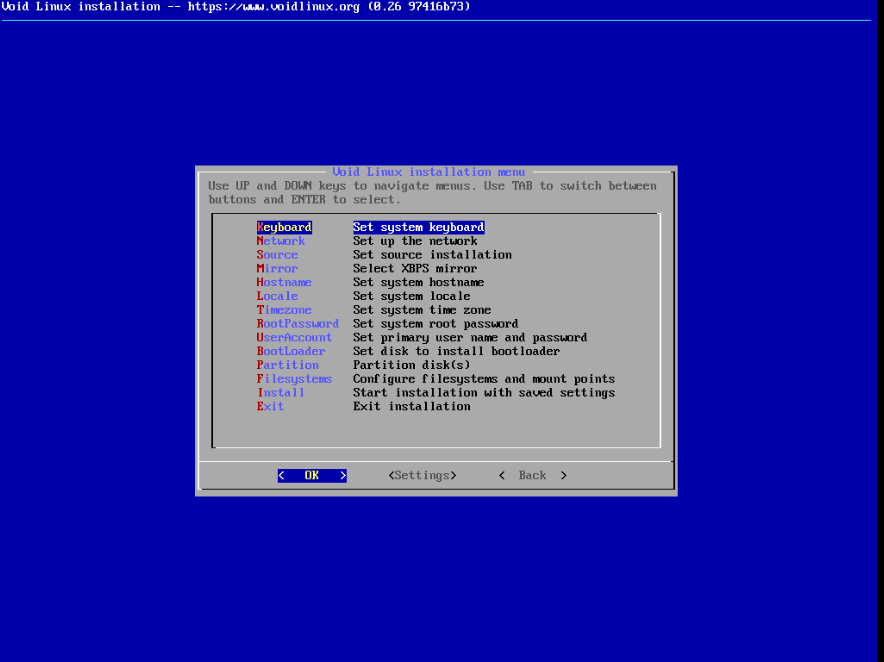The image size is (884, 662).
Task: Open the Settings button
Action: [422, 475]
